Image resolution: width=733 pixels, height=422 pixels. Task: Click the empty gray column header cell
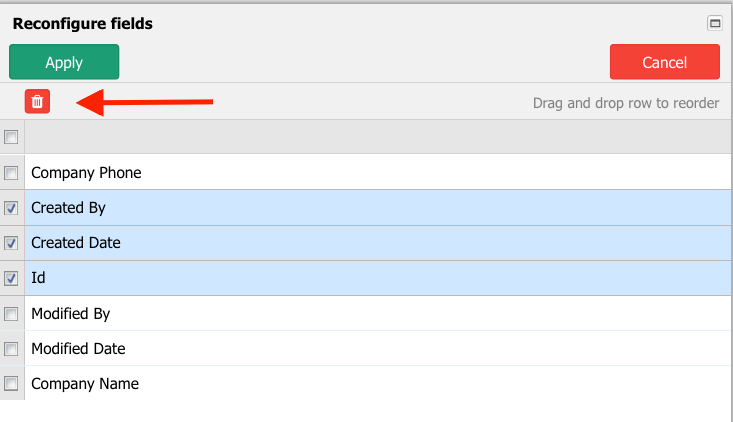pyautogui.click(x=378, y=137)
